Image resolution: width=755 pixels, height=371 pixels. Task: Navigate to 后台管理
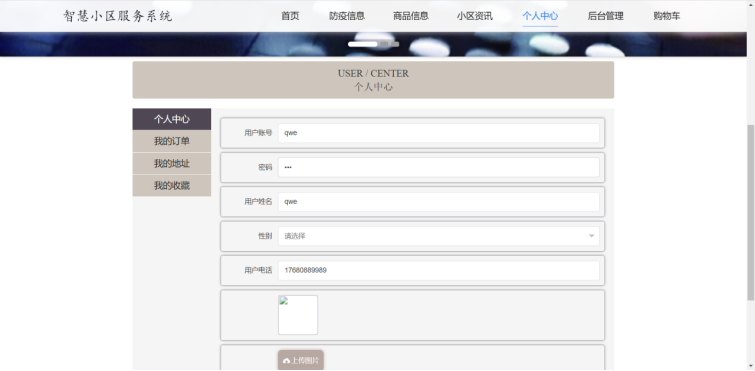pos(606,16)
